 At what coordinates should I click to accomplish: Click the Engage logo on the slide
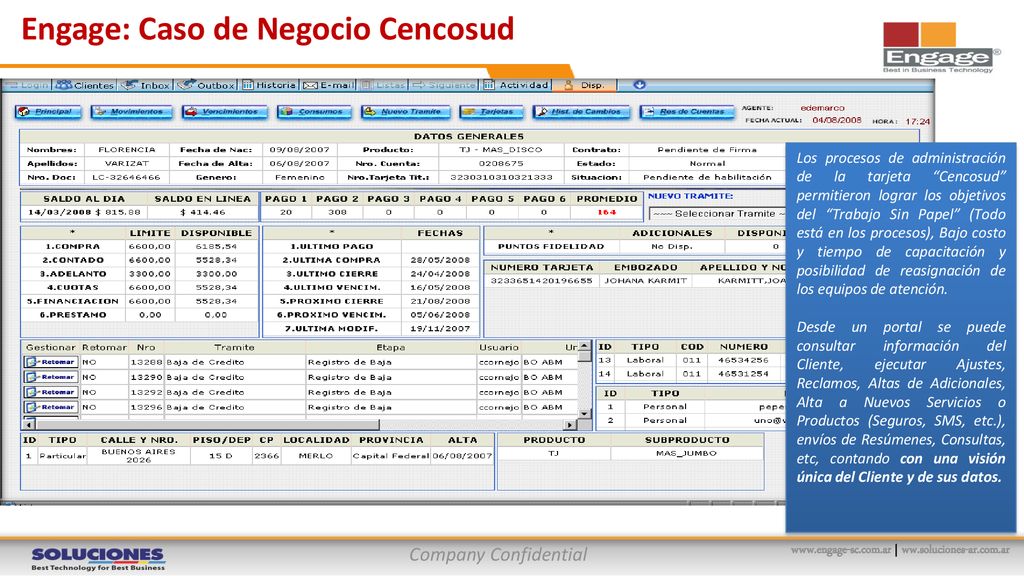940,47
